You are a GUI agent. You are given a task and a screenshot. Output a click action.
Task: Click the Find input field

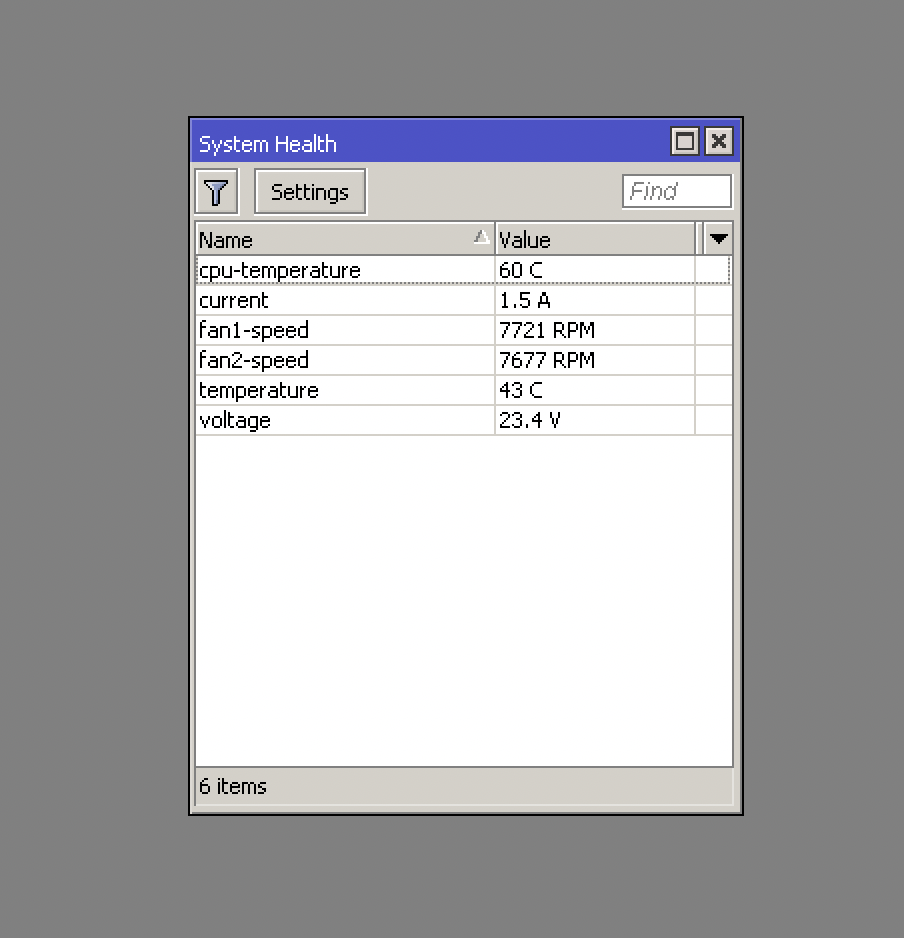pyautogui.click(x=677, y=191)
